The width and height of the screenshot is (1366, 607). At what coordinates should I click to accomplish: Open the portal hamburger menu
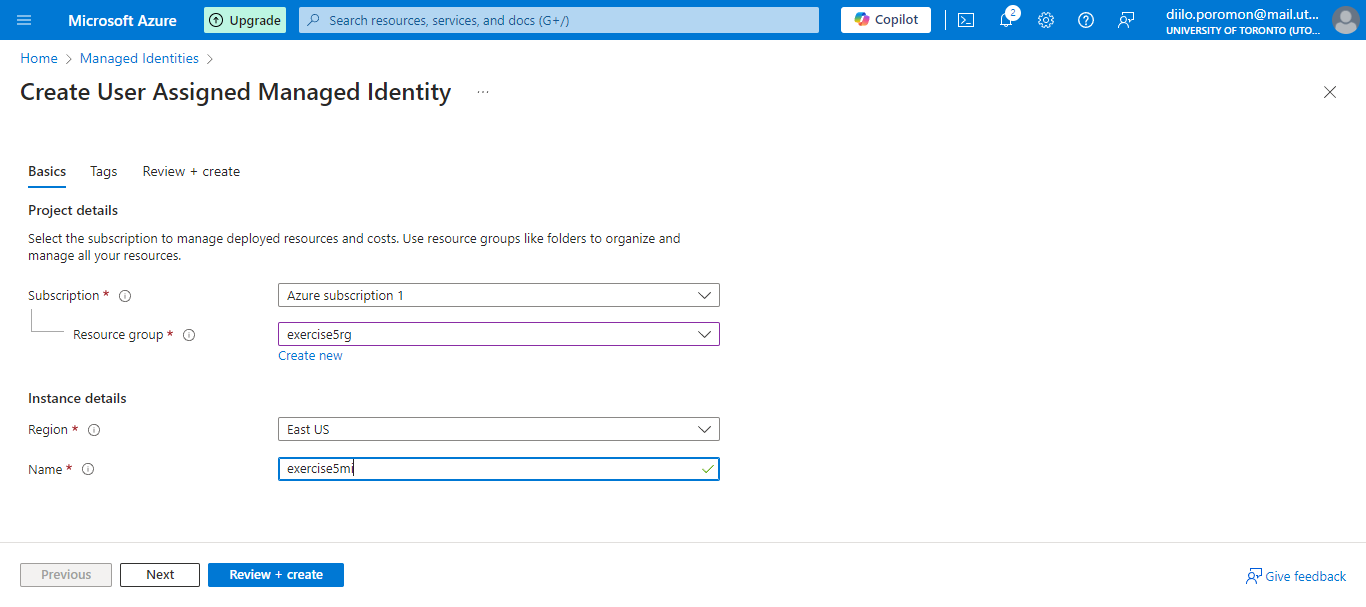pyautogui.click(x=23, y=20)
